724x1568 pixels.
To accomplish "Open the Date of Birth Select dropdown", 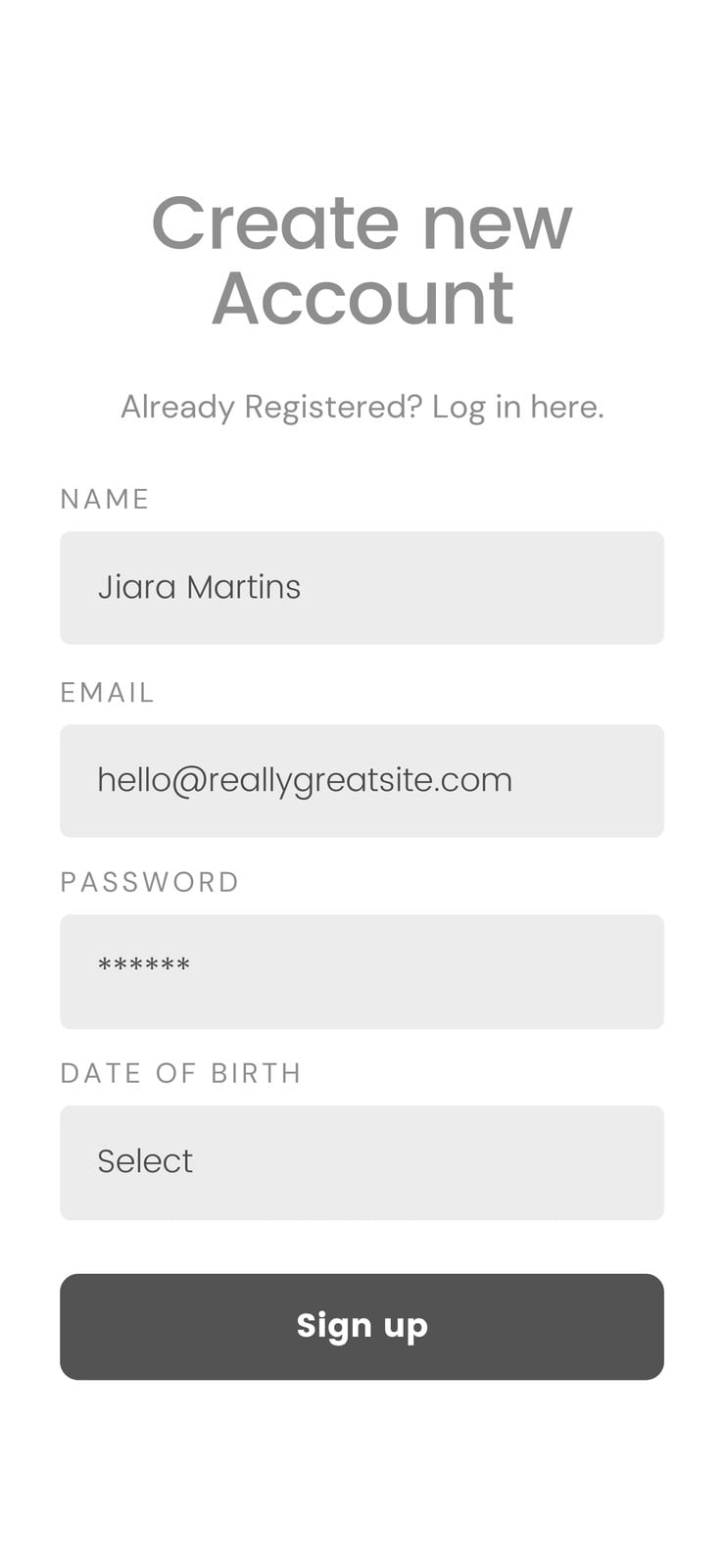I will pyautogui.click(x=362, y=1162).
